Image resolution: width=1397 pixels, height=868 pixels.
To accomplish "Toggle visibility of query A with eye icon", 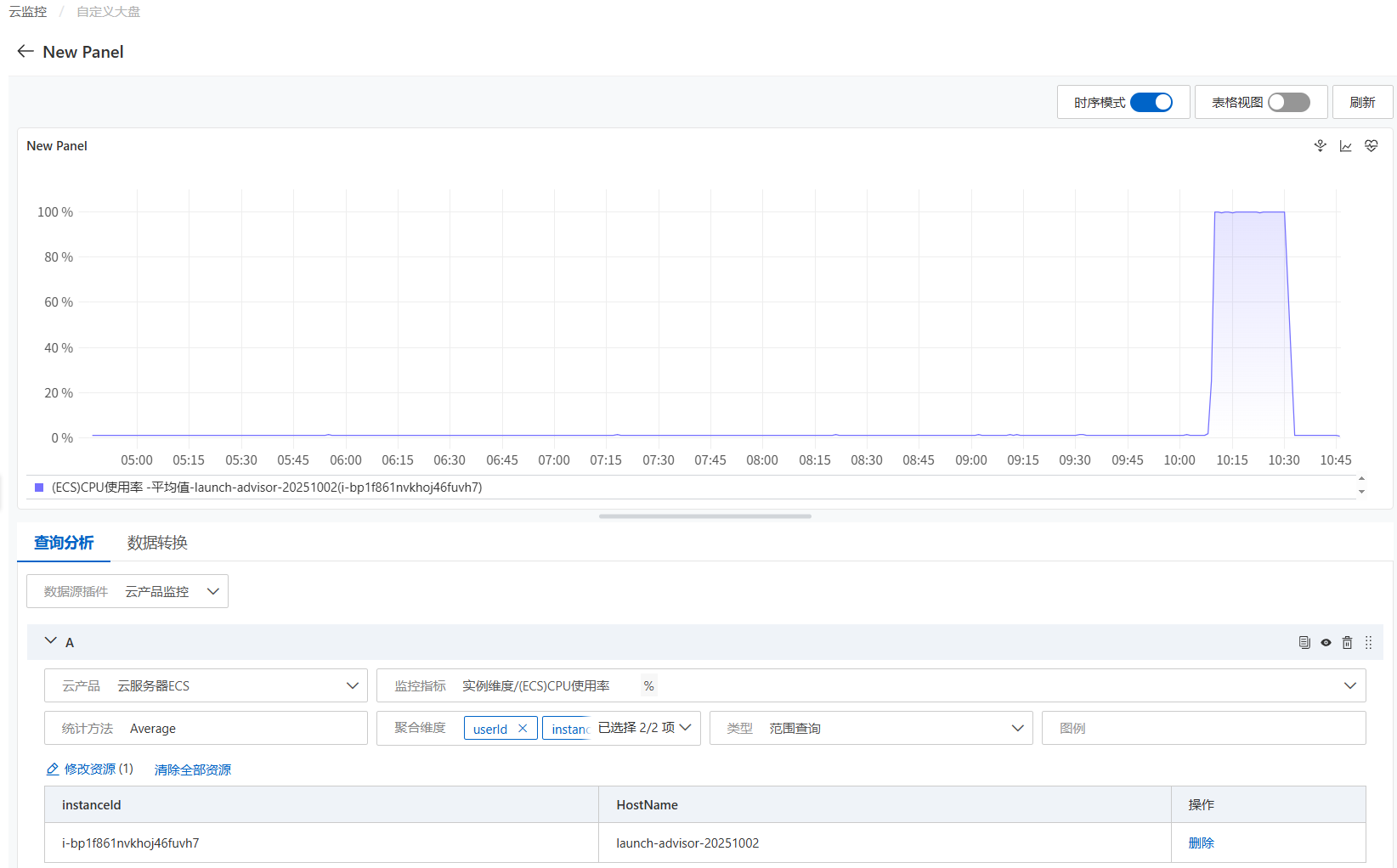I will click(x=1326, y=642).
